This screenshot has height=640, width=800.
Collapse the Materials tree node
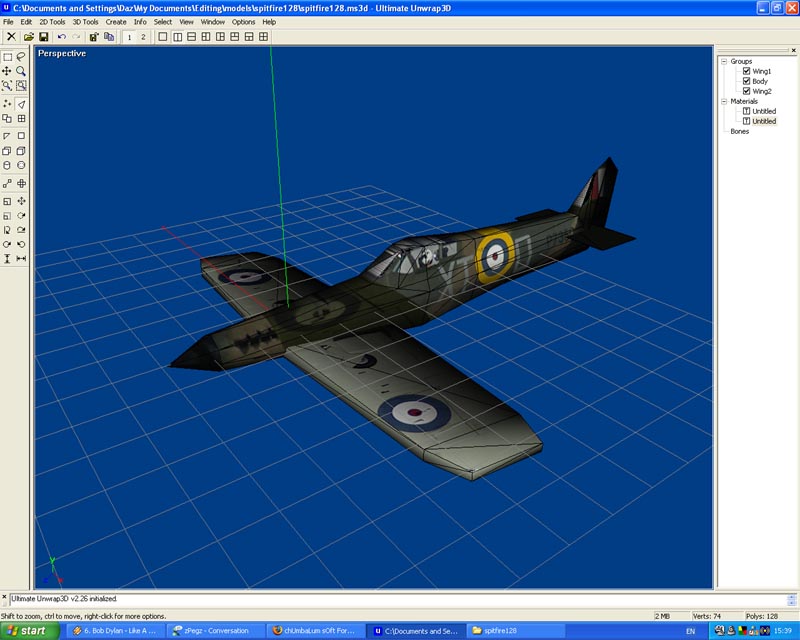[x=724, y=101]
